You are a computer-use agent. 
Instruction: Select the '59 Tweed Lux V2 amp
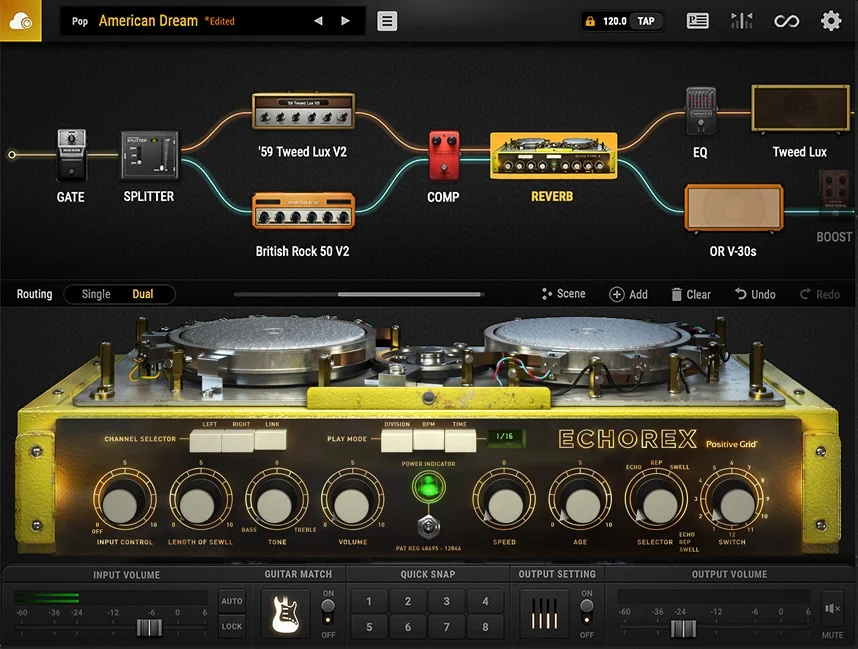coord(303,111)
